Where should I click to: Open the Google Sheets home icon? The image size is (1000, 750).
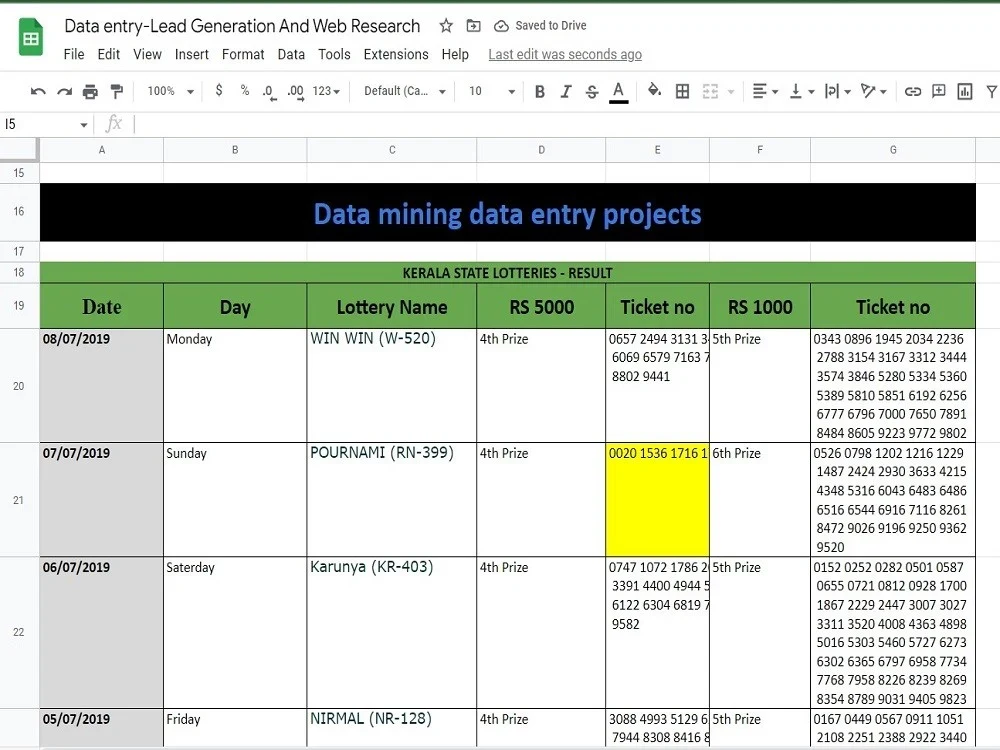[x=31, y=38]
